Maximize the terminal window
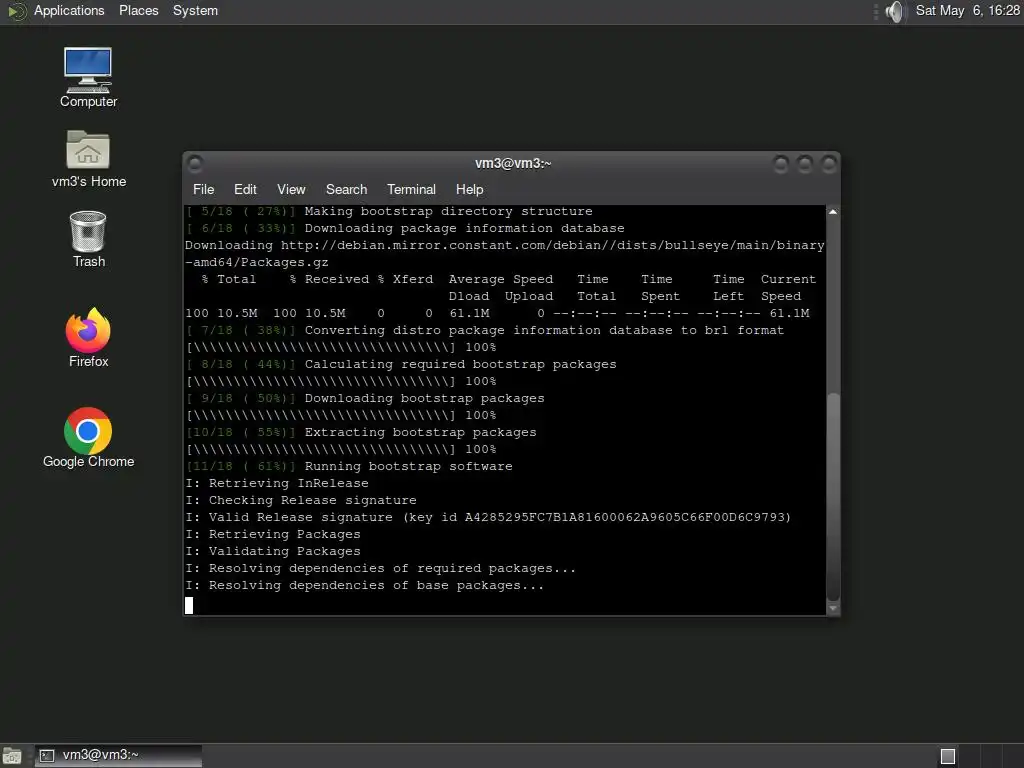1024x768 pixels. [805, 164]
